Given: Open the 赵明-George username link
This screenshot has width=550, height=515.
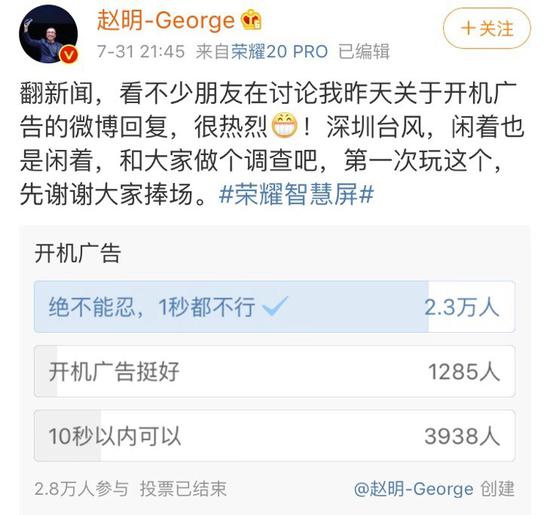Looking at the screenshot, I should coord(166,20).
